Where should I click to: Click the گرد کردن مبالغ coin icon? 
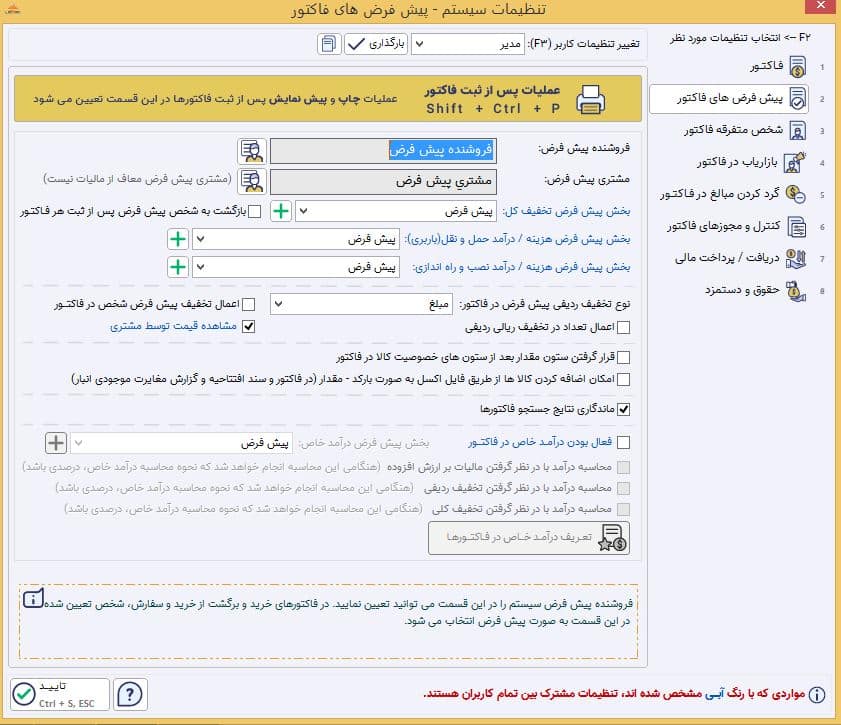(795, 194)
